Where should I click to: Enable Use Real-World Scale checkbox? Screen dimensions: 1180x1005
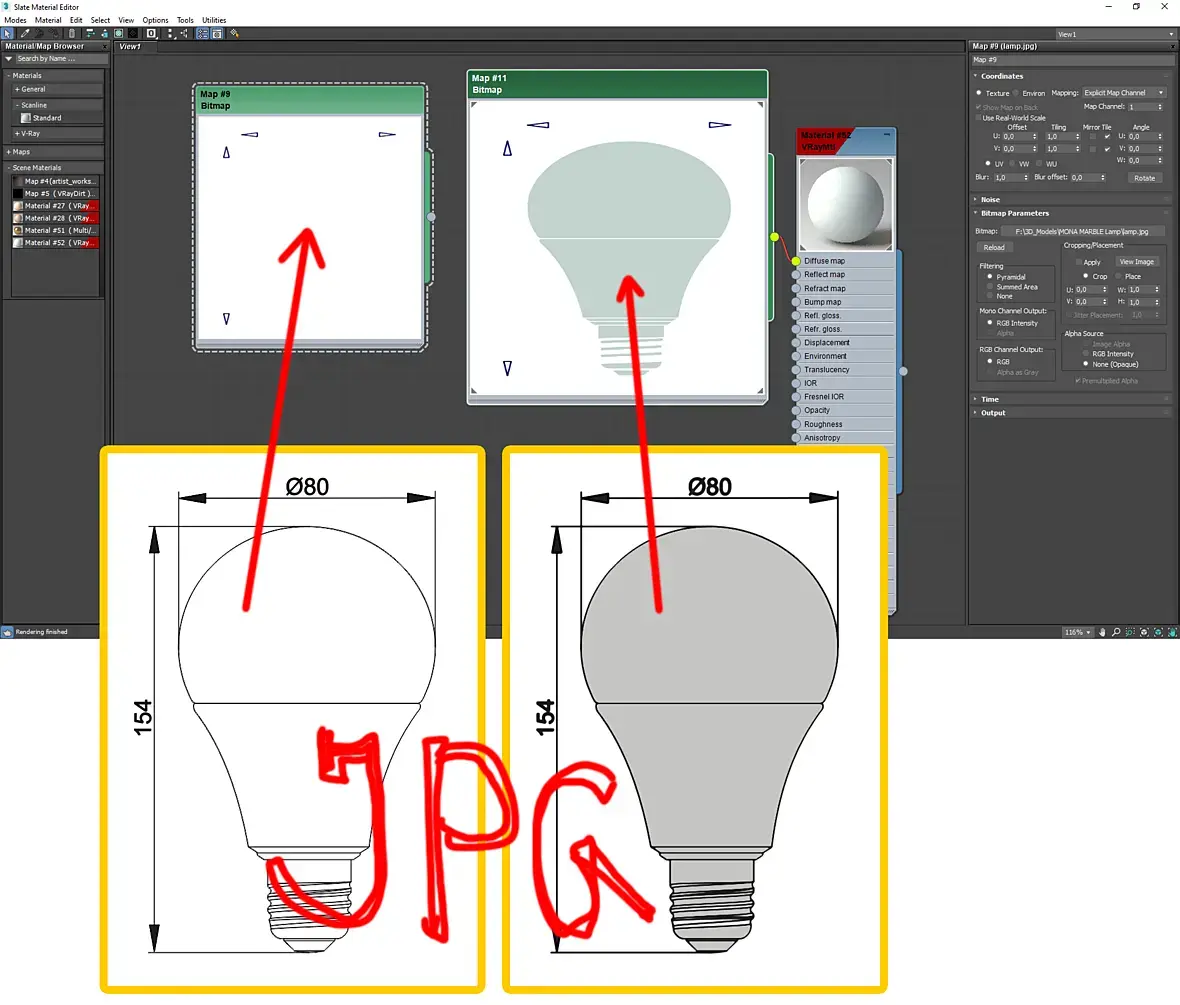click(x=978, y=118)
